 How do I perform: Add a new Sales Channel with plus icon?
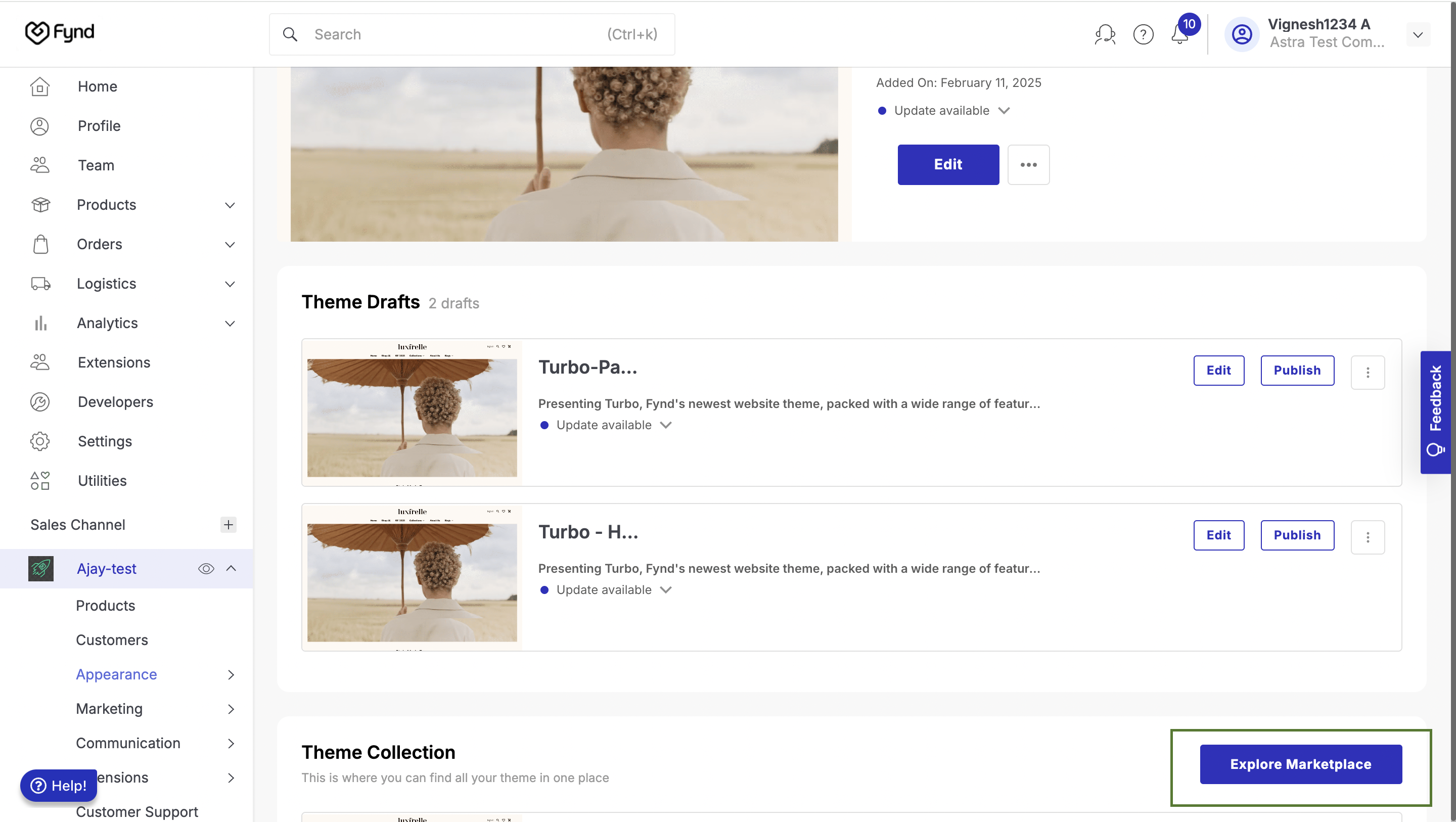229,525
